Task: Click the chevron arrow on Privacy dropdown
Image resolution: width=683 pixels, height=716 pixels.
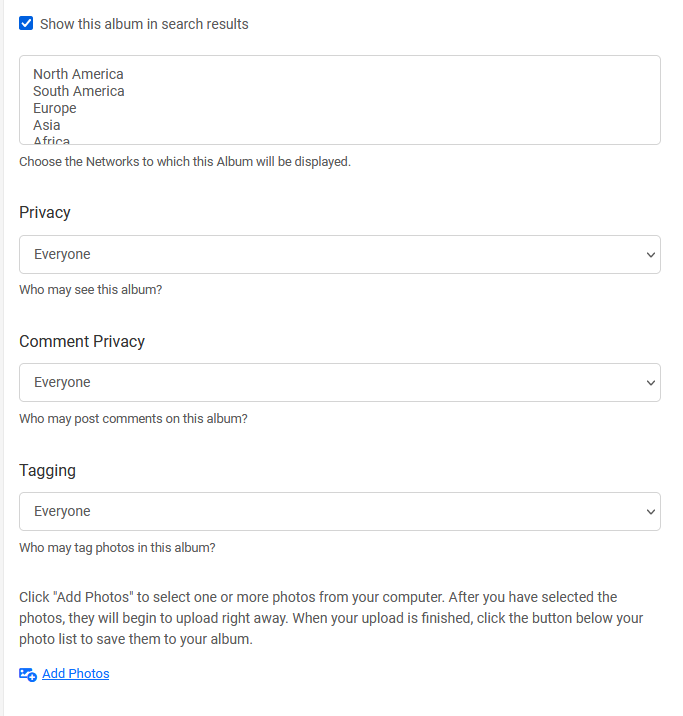Action: click(651, 255)
